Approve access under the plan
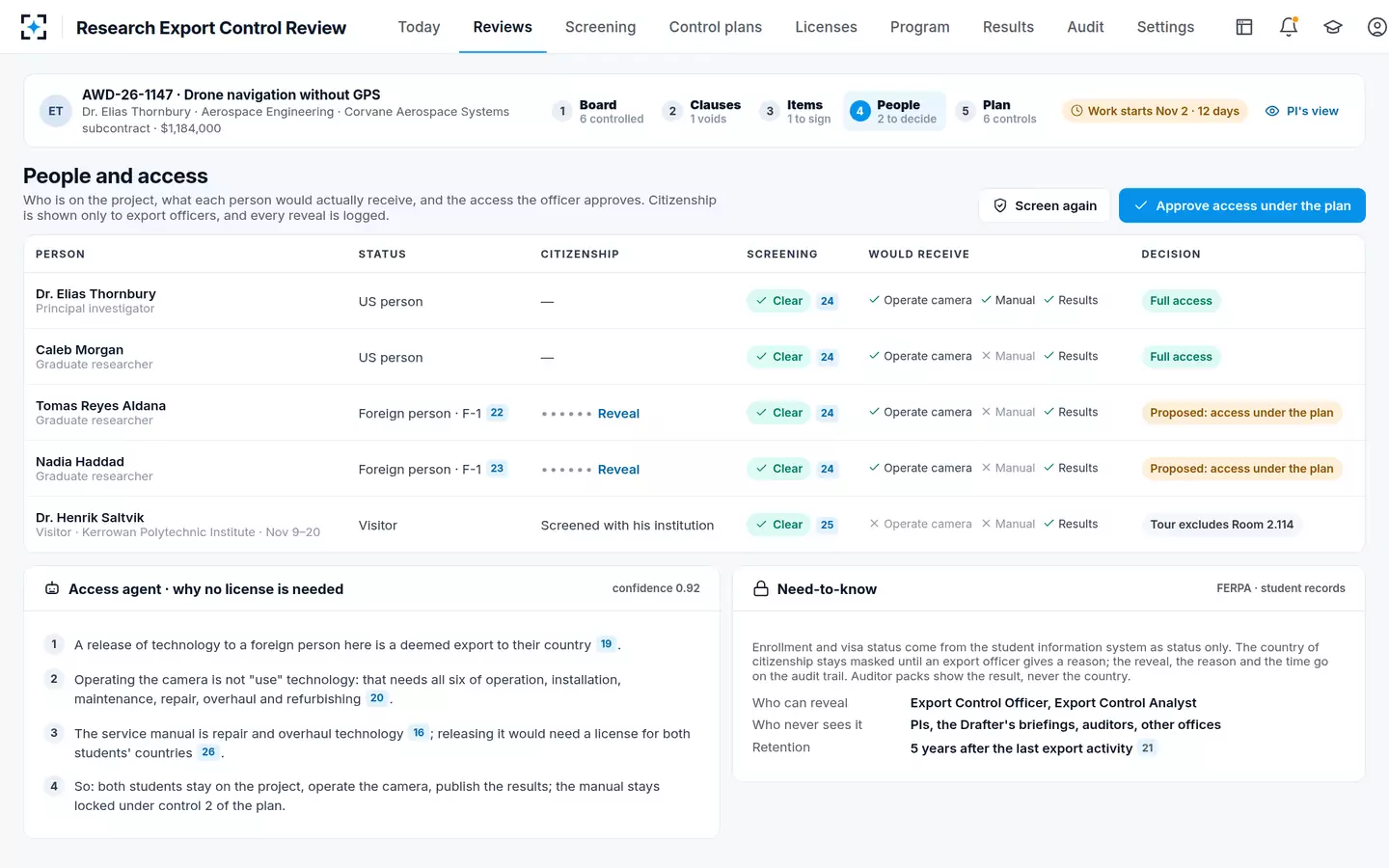Viewport: 1389px width, 868px height. click(1242, 205)
